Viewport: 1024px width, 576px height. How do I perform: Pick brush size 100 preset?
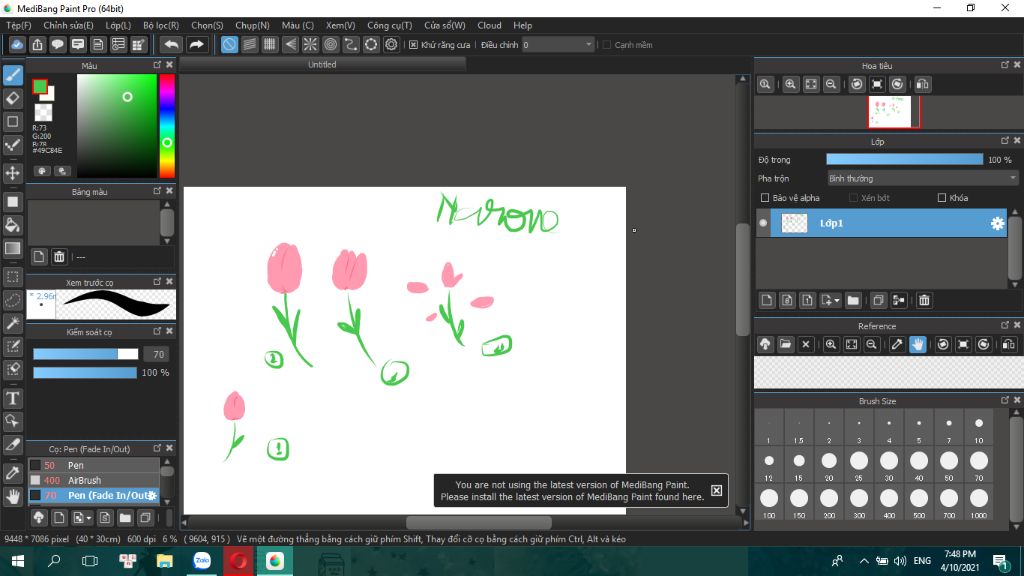click(769, 502)
